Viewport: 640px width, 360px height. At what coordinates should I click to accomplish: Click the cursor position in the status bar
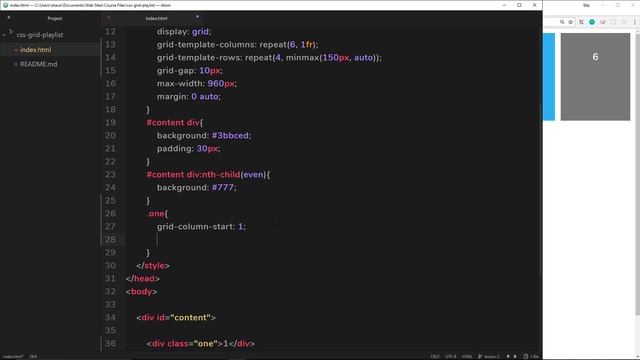pyautogui.click(x=33, y=356)
